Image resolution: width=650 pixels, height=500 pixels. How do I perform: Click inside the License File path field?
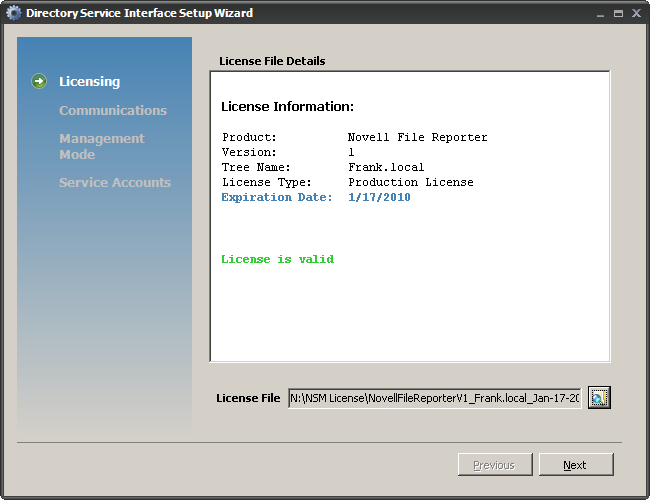[x=434, y=398]
